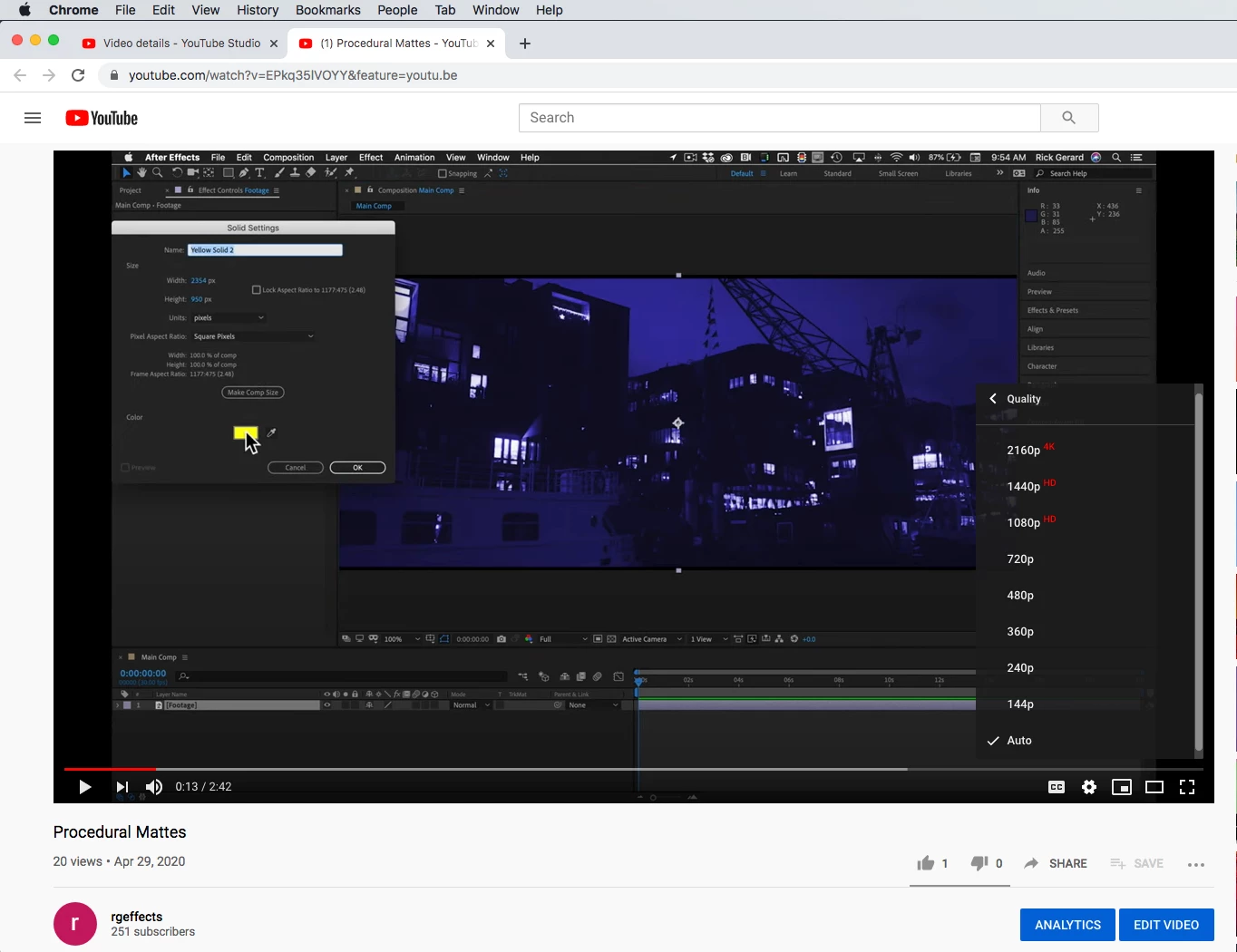Image resolution: width=1237 pixels, height=952 pixels.
Task: Switch to Video details YouTube Studio tab
Action: pyautogui.click(x=180, y=43)
